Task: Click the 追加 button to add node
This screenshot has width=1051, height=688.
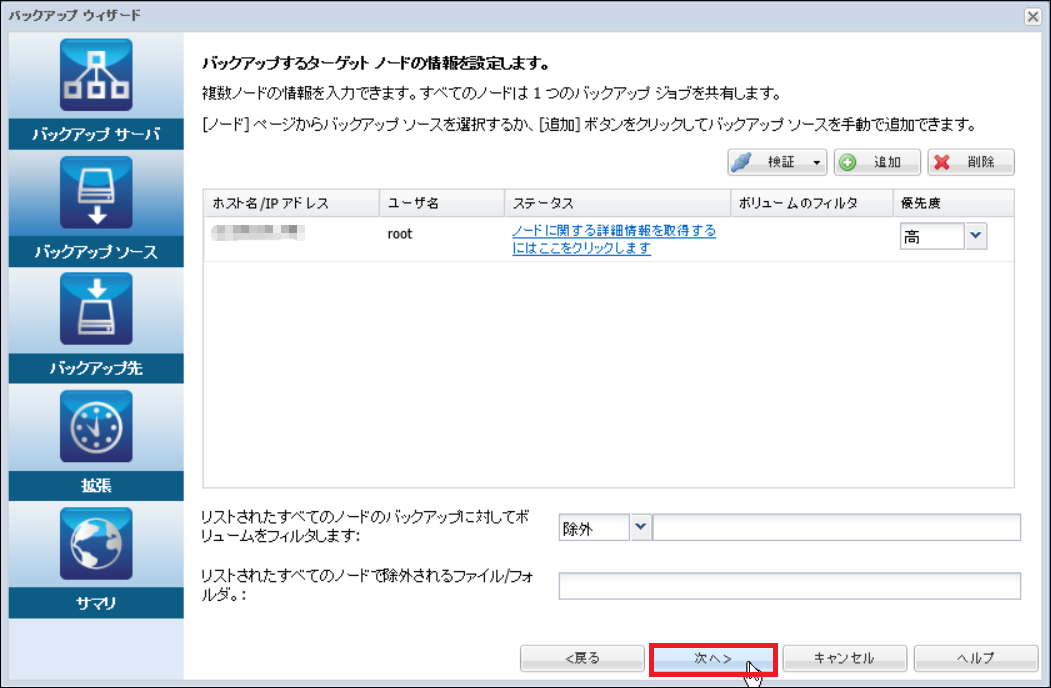Action: pyautogui.click(x=877, y=162)
